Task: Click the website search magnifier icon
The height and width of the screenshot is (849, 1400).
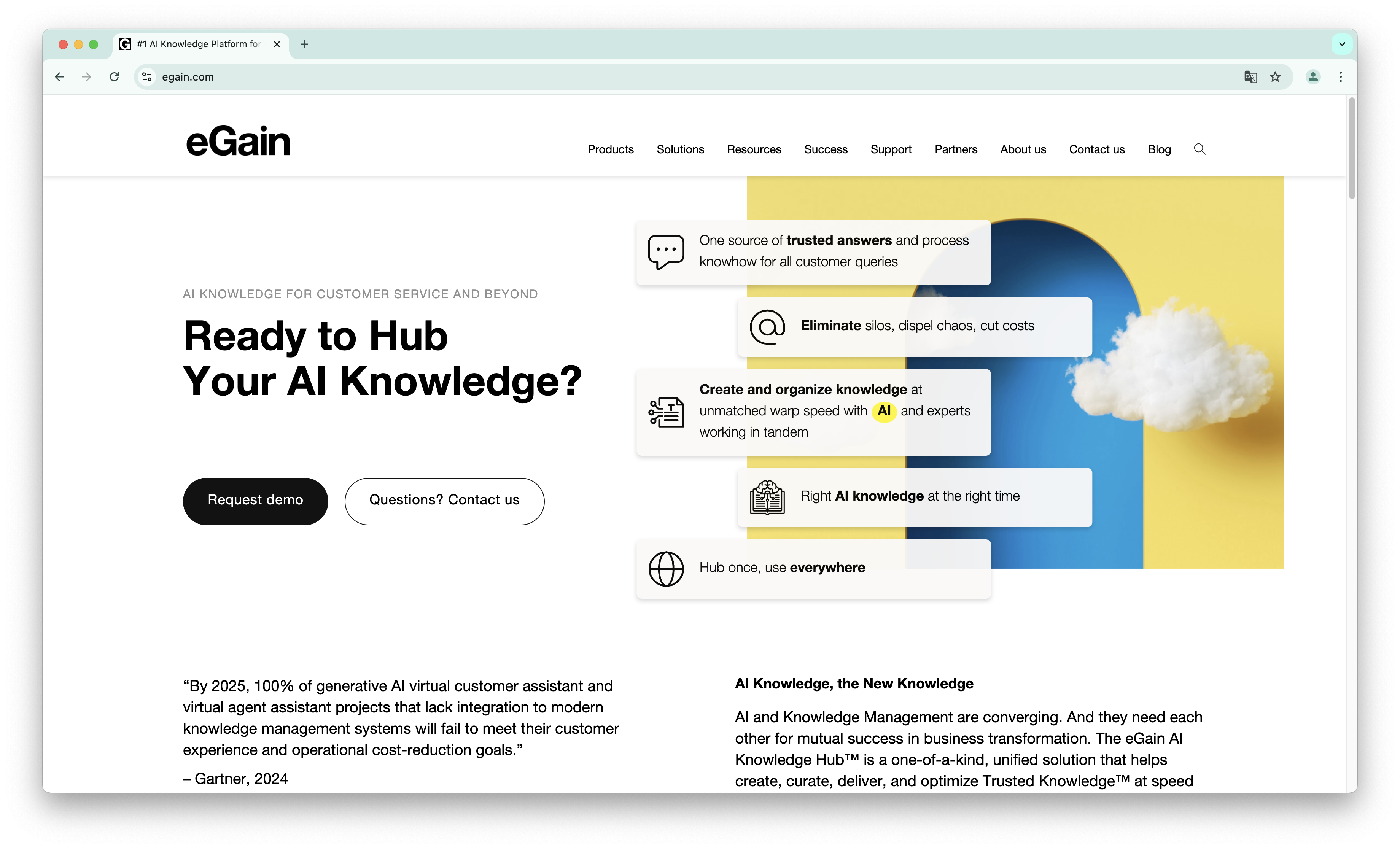Action: coord(1200,149)
